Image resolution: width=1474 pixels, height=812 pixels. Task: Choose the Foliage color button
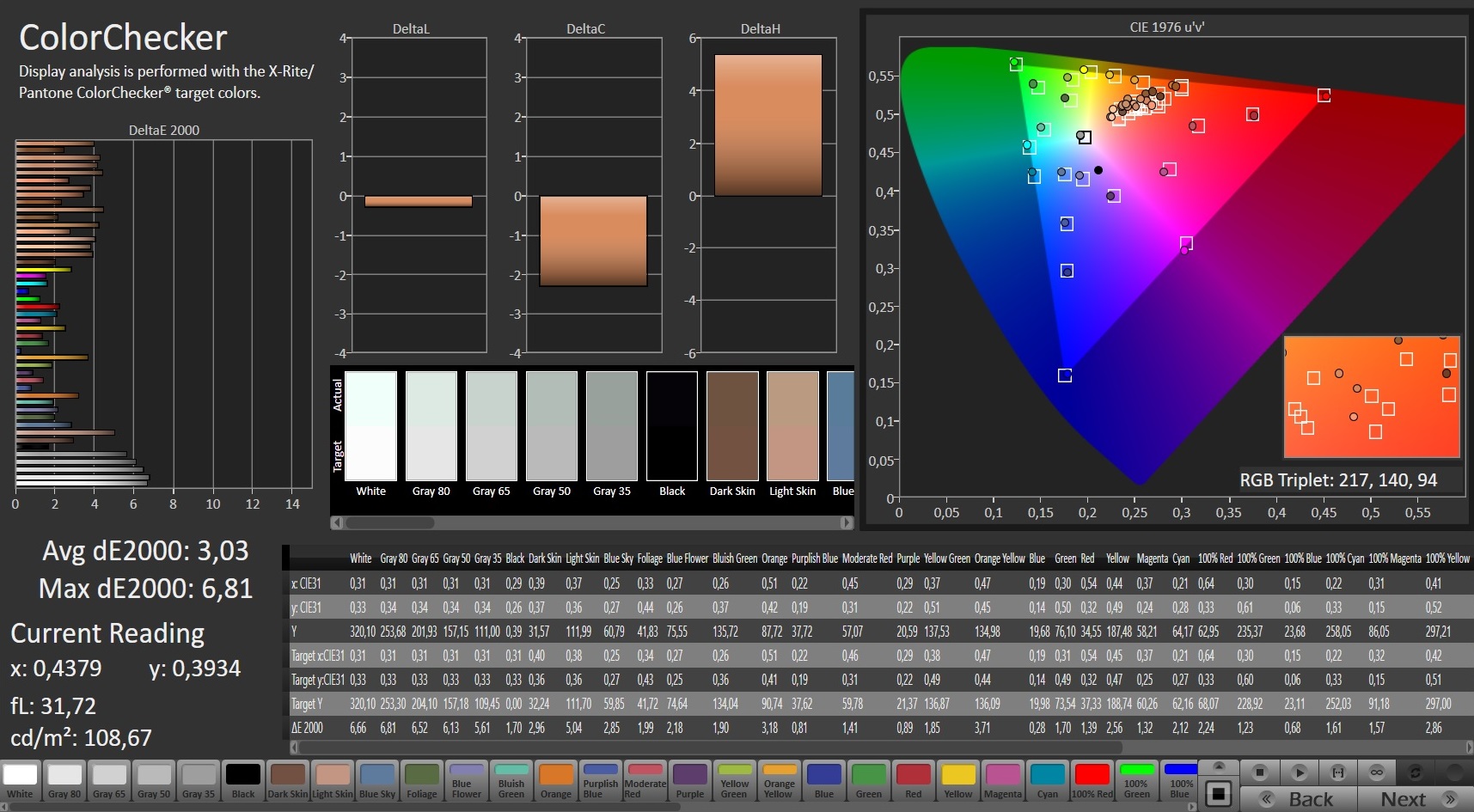point(422,780)
